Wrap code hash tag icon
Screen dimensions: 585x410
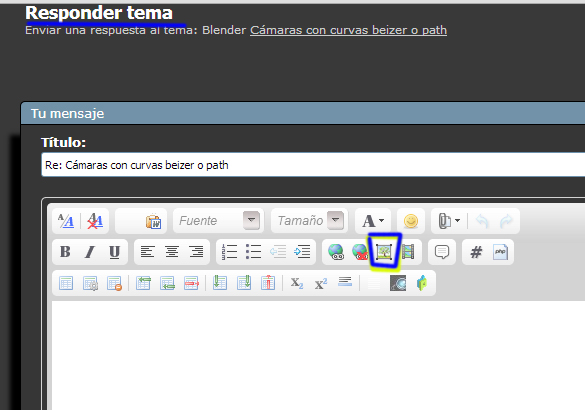(476, 252)
